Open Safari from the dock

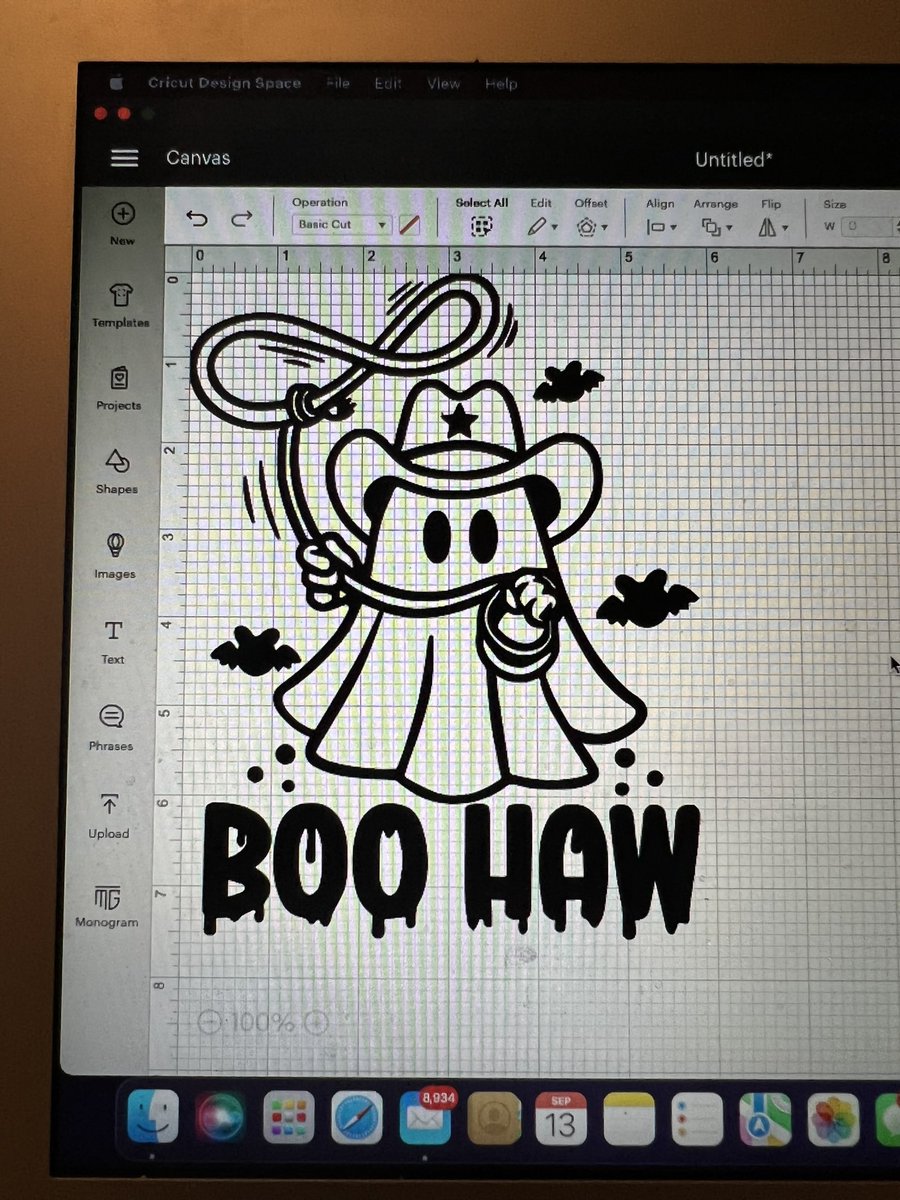click(357, 1118)
